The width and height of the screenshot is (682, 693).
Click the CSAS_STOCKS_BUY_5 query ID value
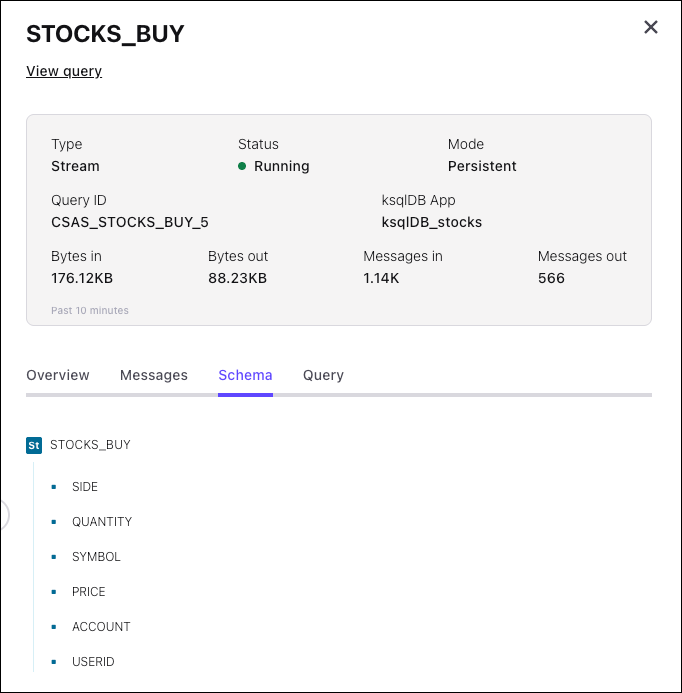130,222
